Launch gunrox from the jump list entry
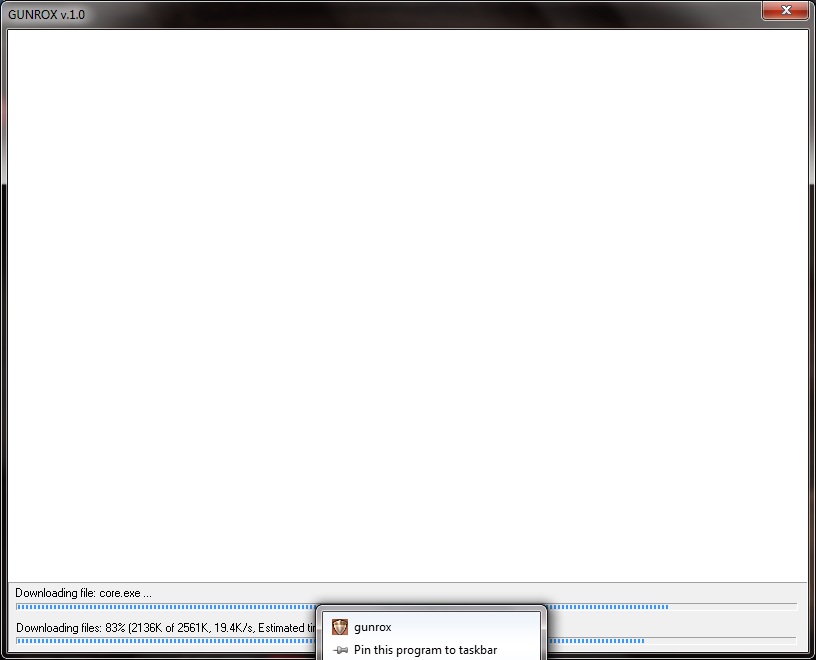 pos(373,627)
